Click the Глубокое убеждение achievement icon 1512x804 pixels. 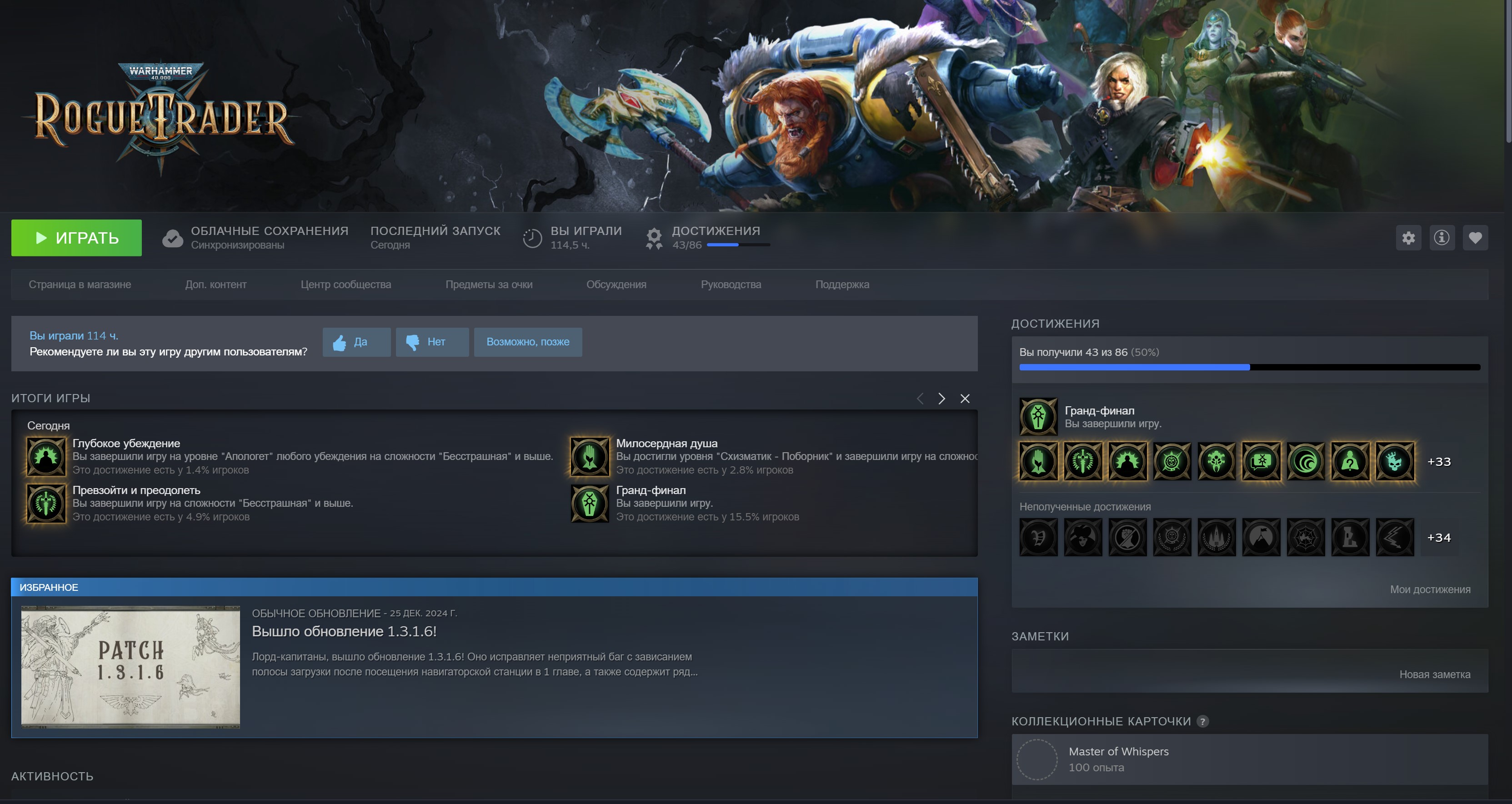(46, 457)
